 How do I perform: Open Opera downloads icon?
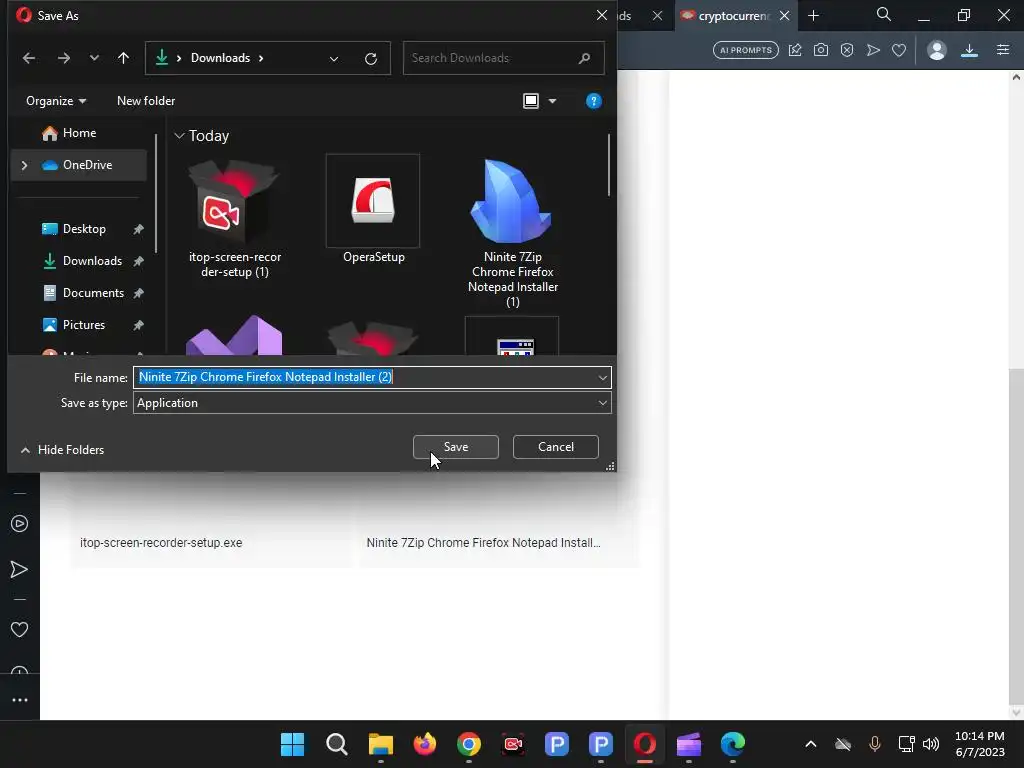(969, 50)
